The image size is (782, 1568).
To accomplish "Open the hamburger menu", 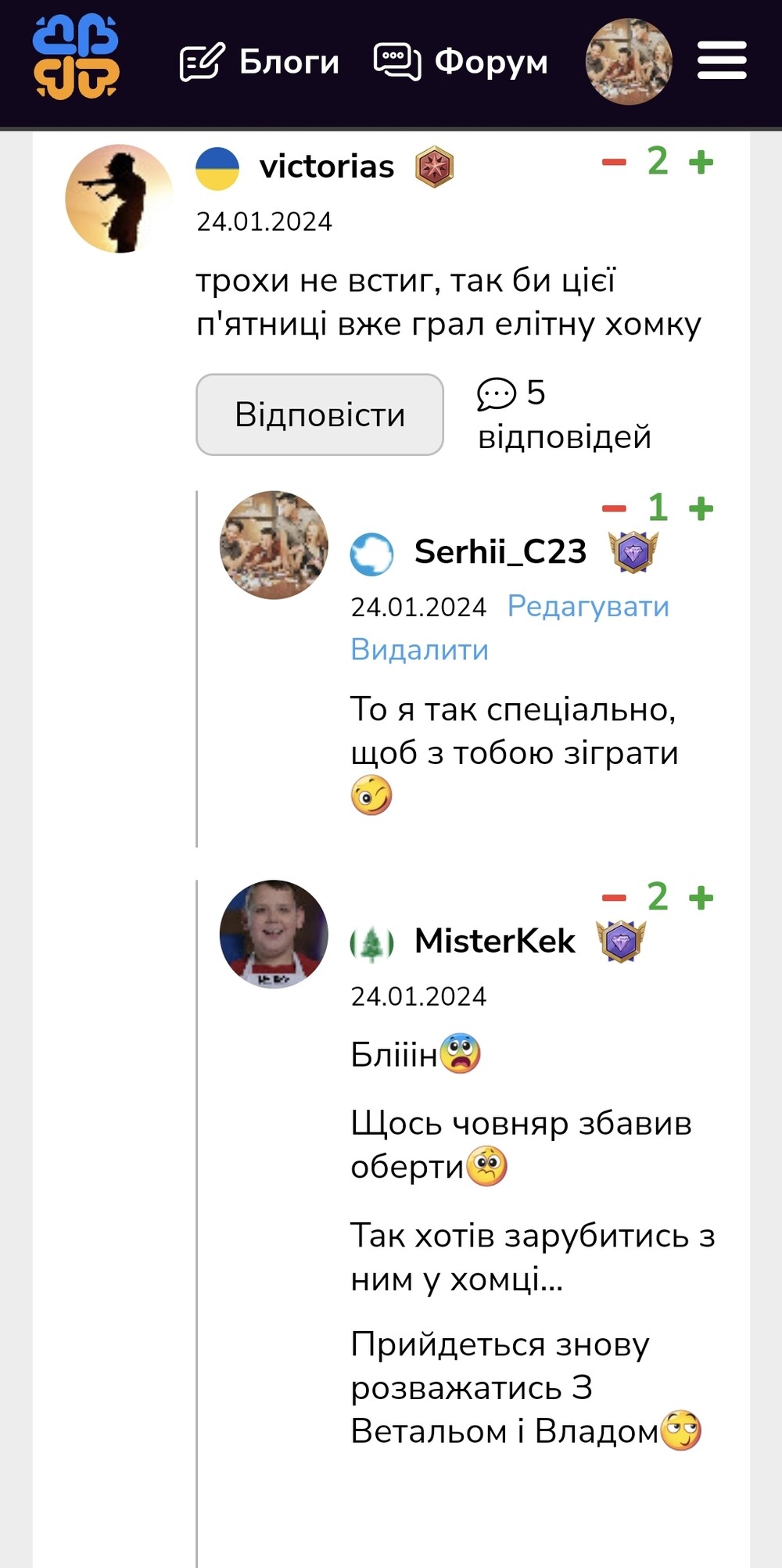I will tap(722, 61).
